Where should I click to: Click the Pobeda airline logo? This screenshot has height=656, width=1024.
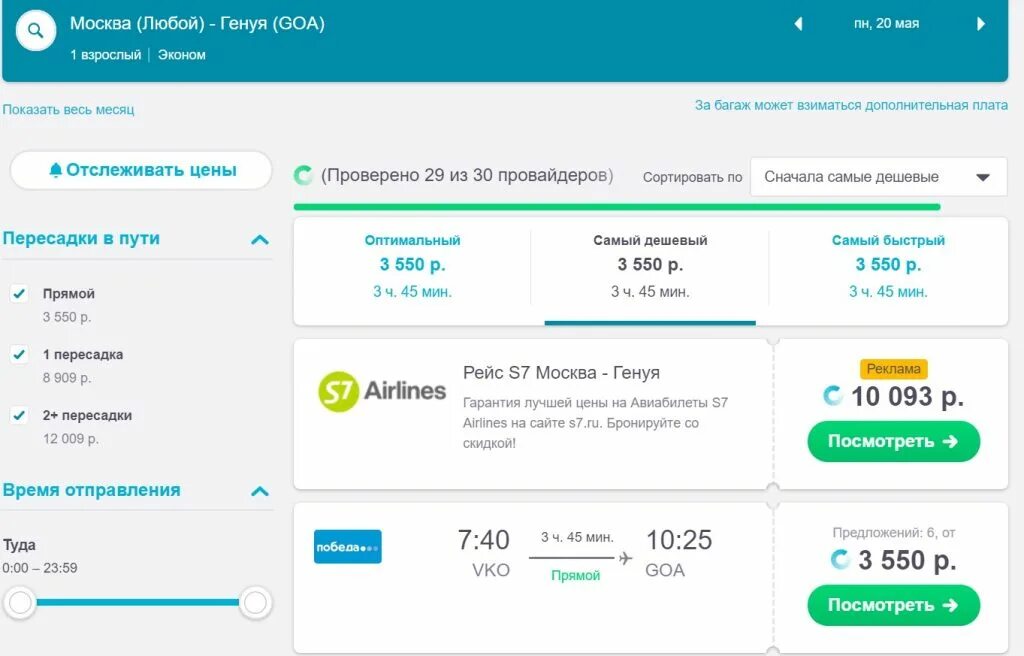pyautogui.click(x=347, y=547)
